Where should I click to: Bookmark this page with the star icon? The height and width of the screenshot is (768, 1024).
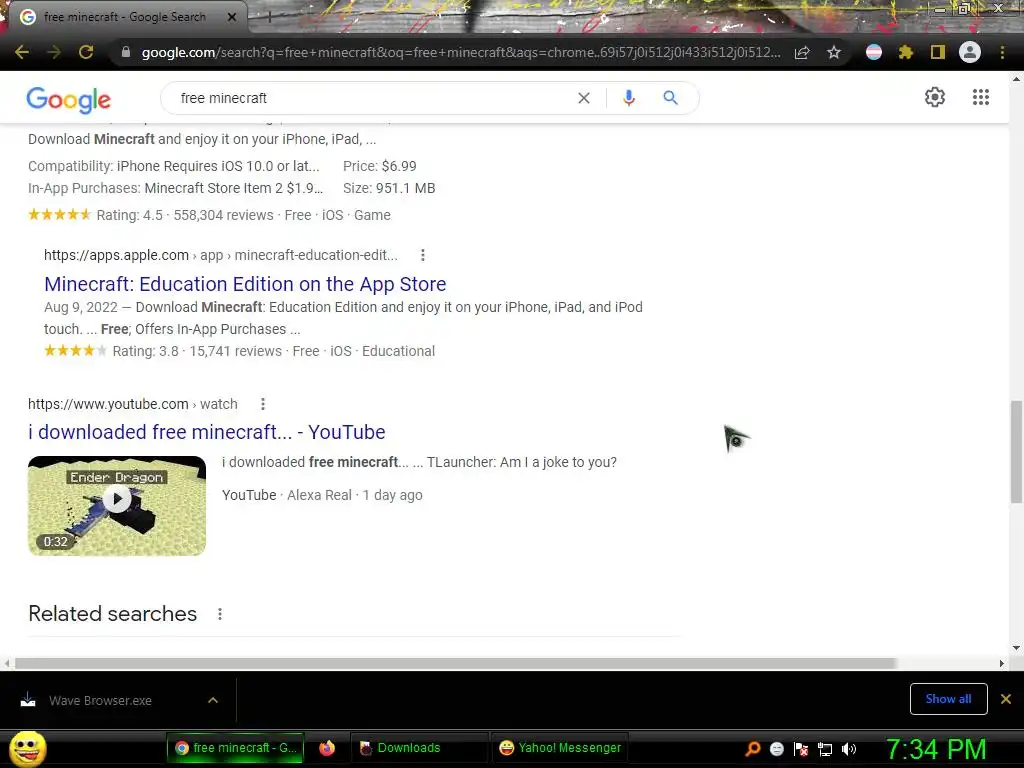click(x=834, y=52)
